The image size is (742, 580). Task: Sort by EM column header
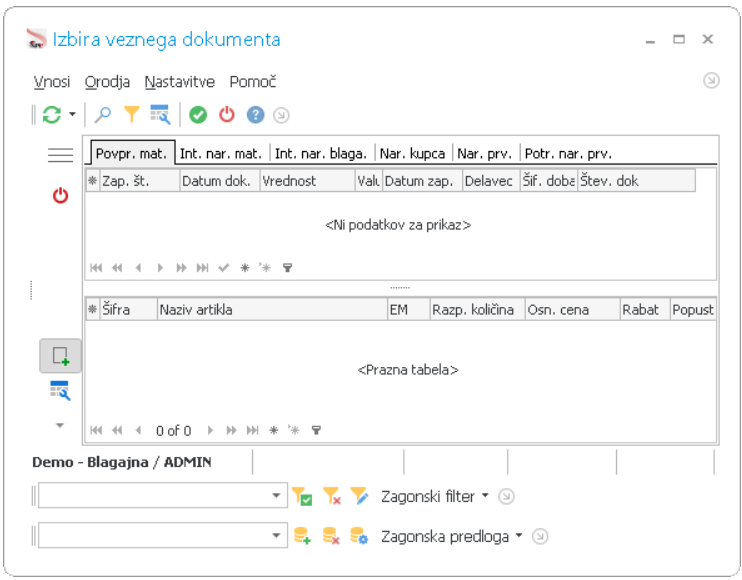pos(408,309)
